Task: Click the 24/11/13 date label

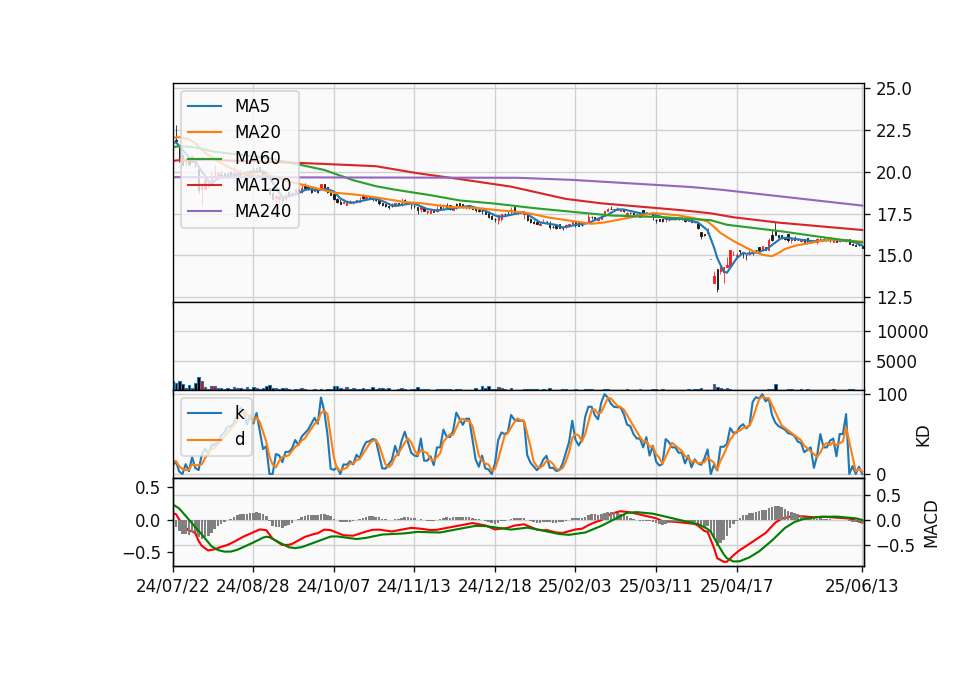Action: (414, 586)
